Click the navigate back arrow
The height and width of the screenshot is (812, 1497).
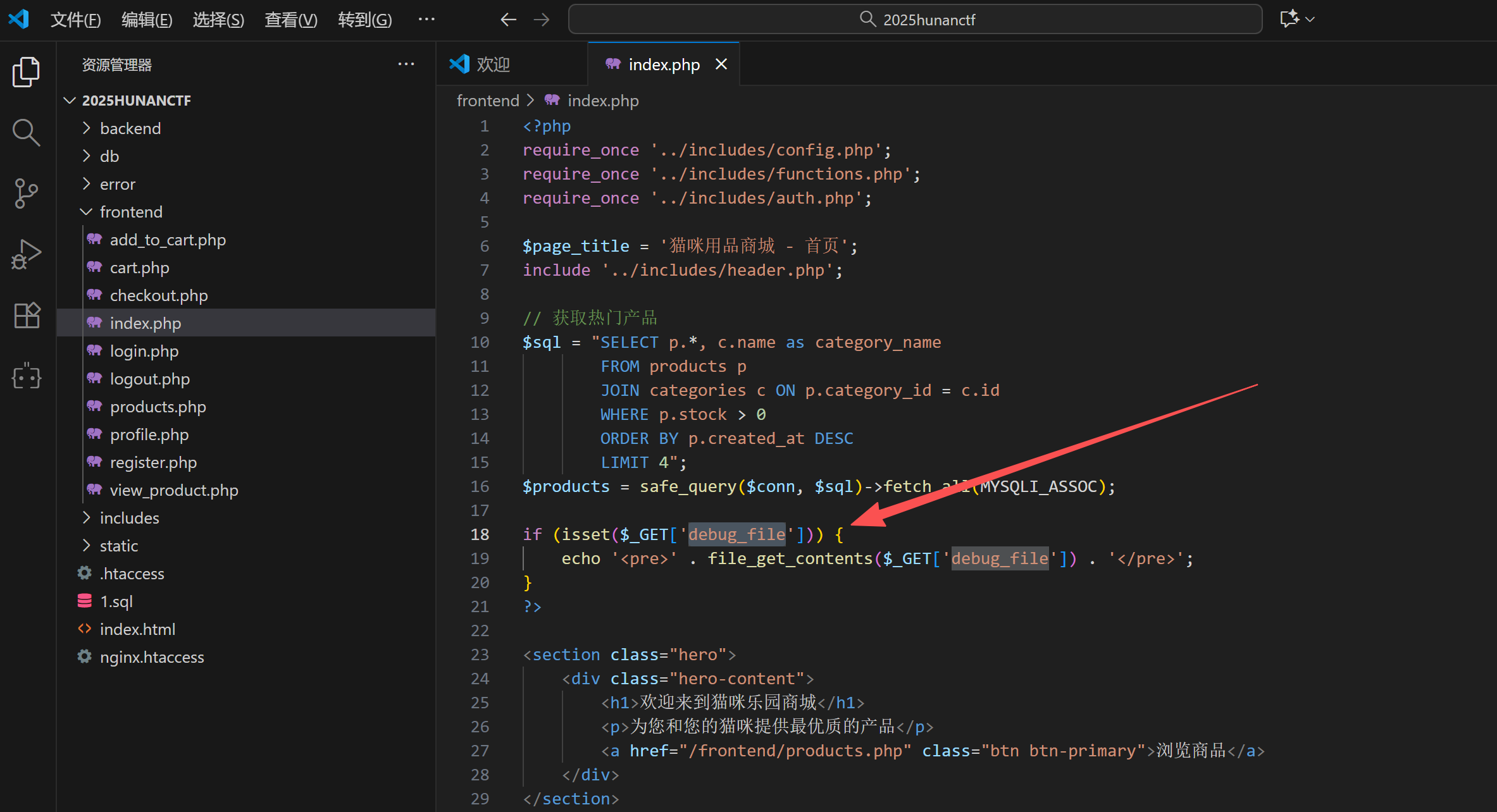[508, 20]
